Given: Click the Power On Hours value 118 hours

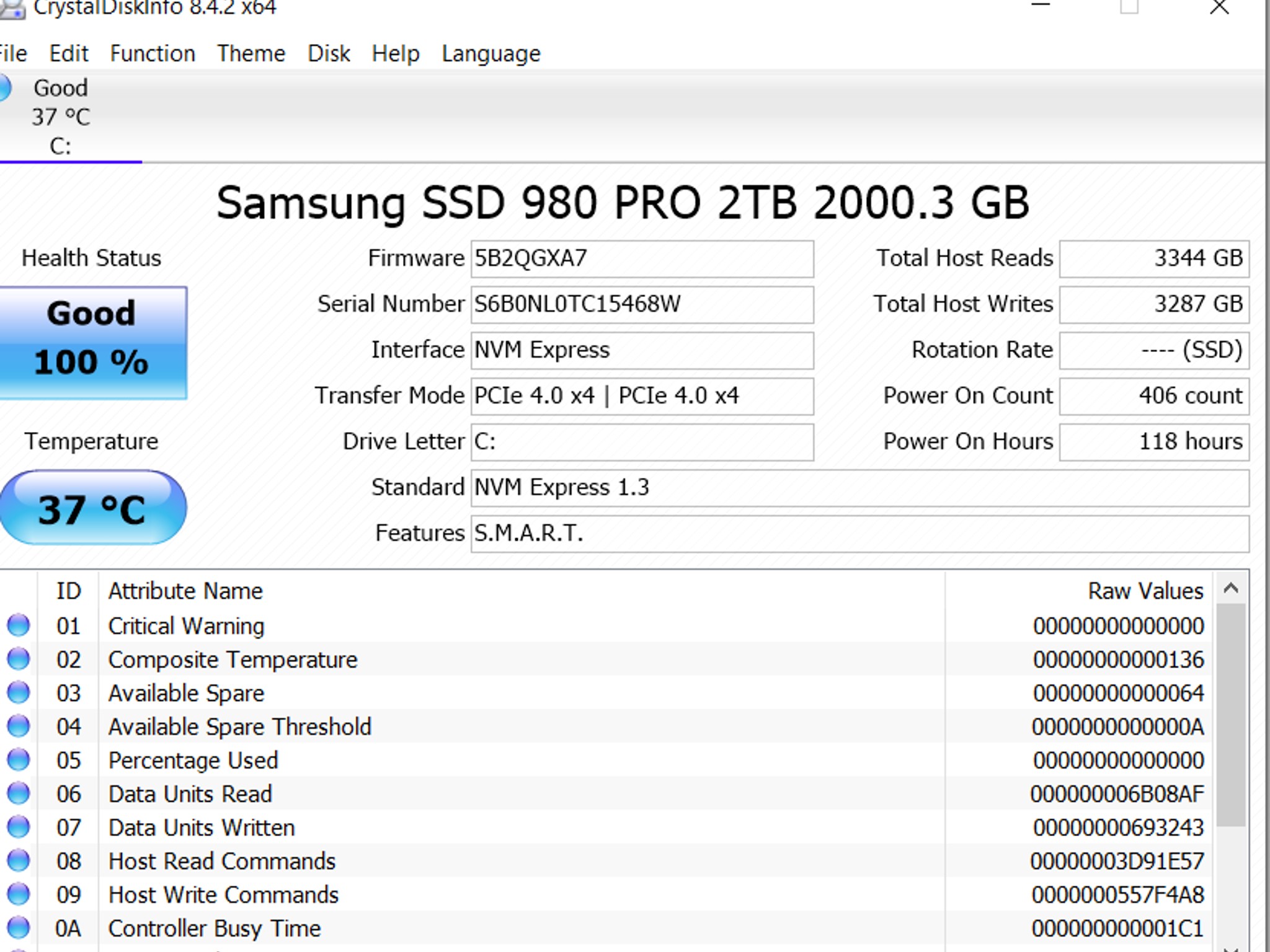Looking at the screenshot, I should point(1154,442).
